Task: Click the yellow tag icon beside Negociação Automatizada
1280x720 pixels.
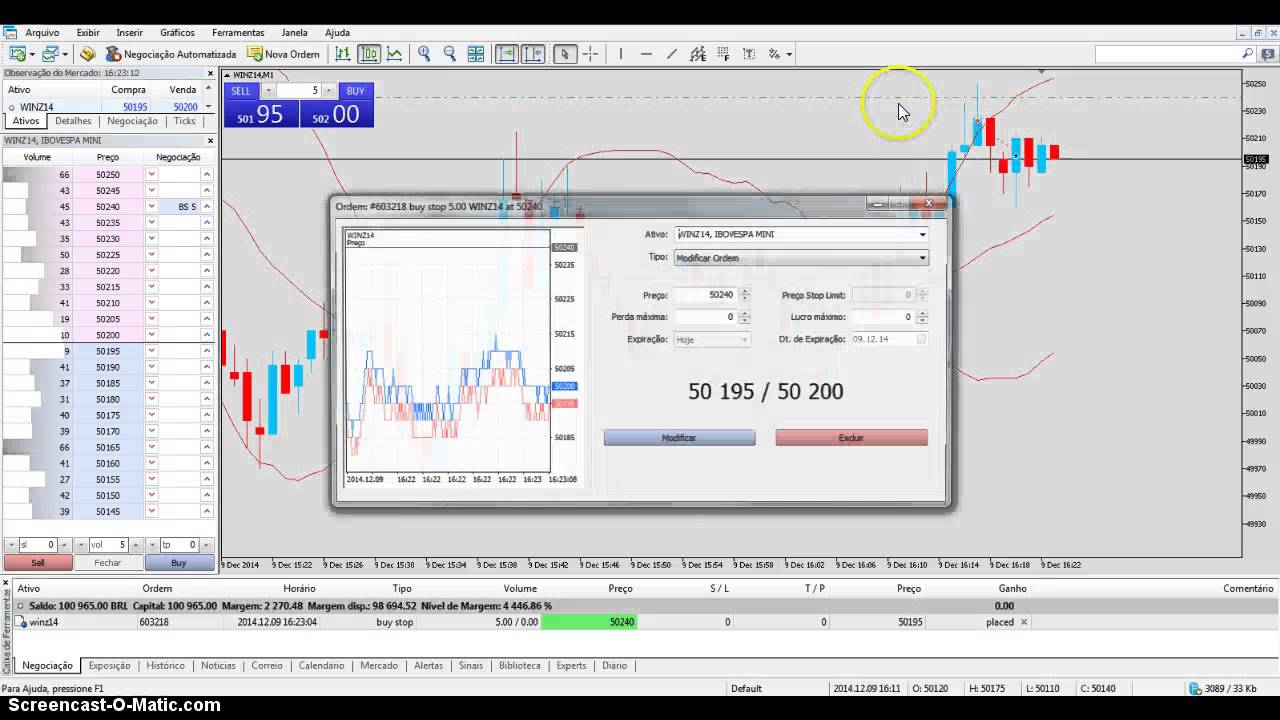Action: tap(88, 54)
